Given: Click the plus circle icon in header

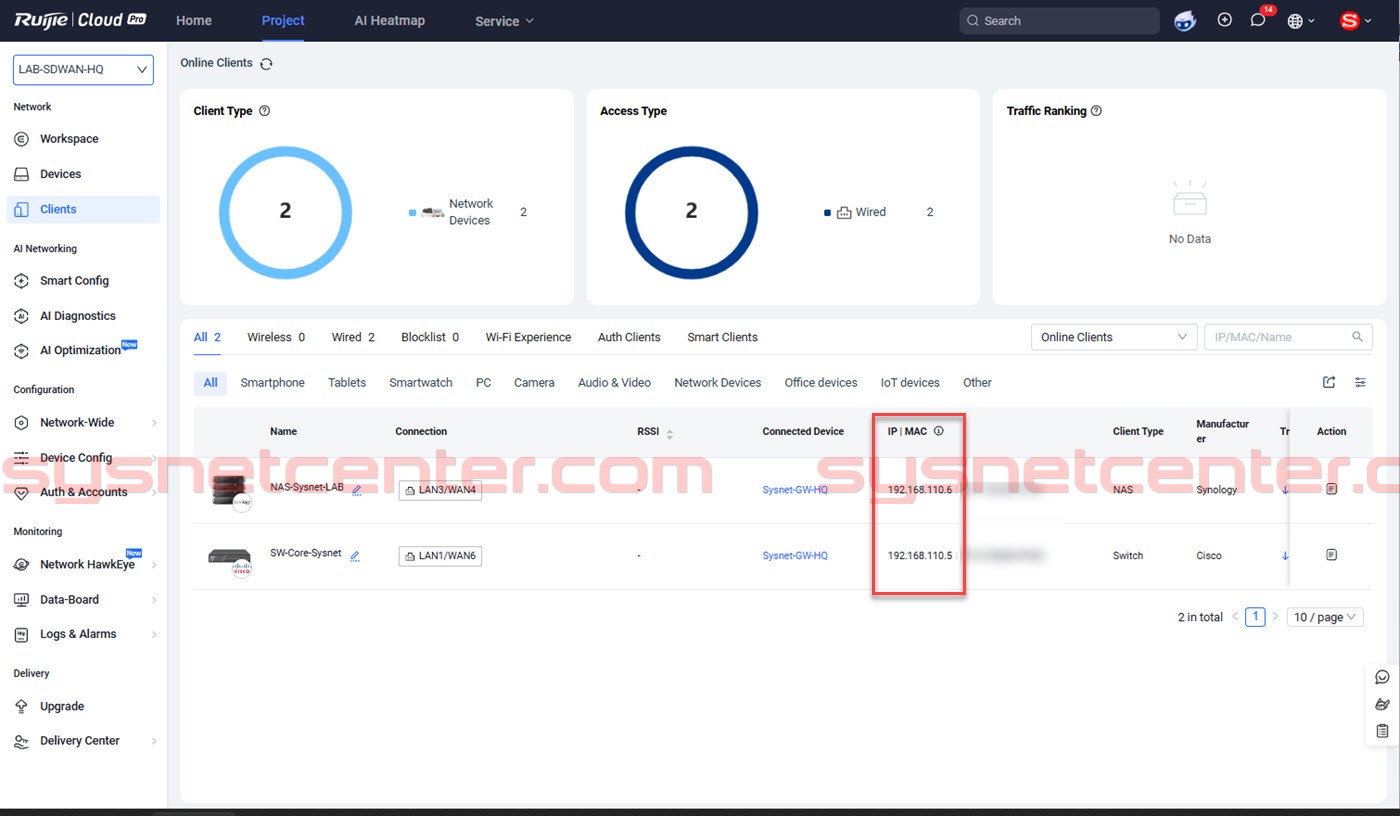Looking at the screenshot, I should coord(1225,20).
